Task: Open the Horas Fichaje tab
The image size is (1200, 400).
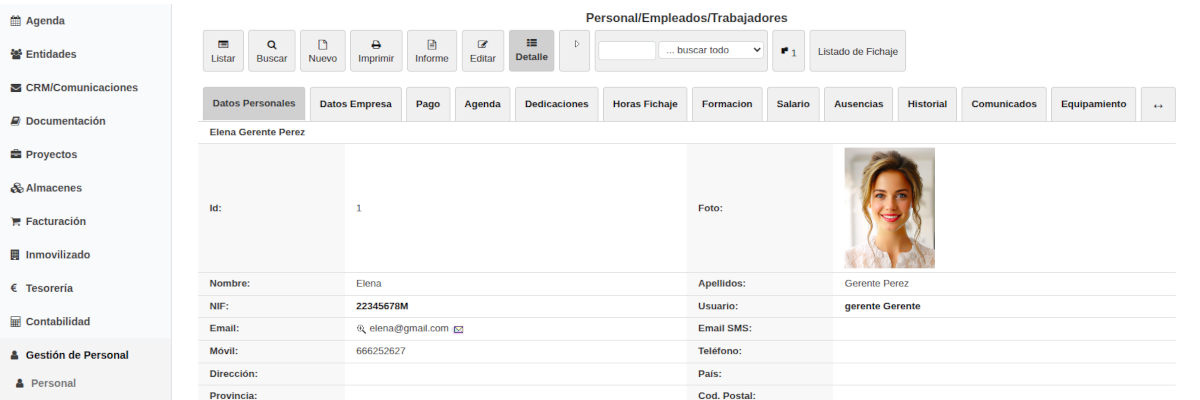Action: 645,104
